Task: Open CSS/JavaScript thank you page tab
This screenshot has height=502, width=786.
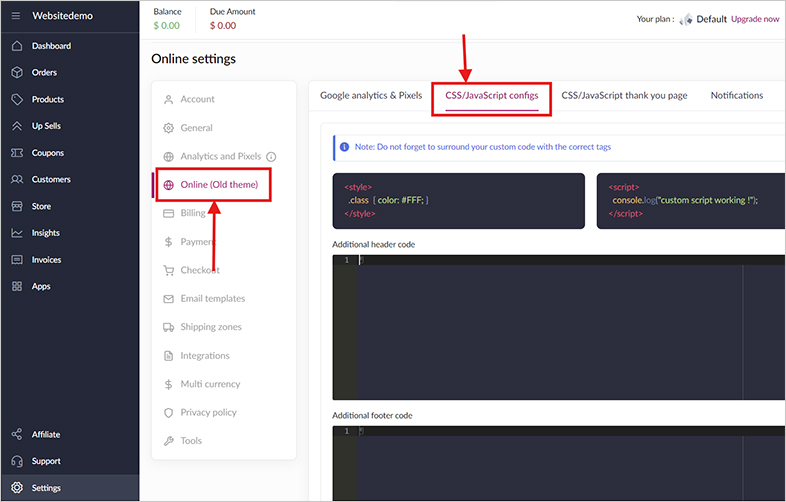Action: tap(624, 95)
